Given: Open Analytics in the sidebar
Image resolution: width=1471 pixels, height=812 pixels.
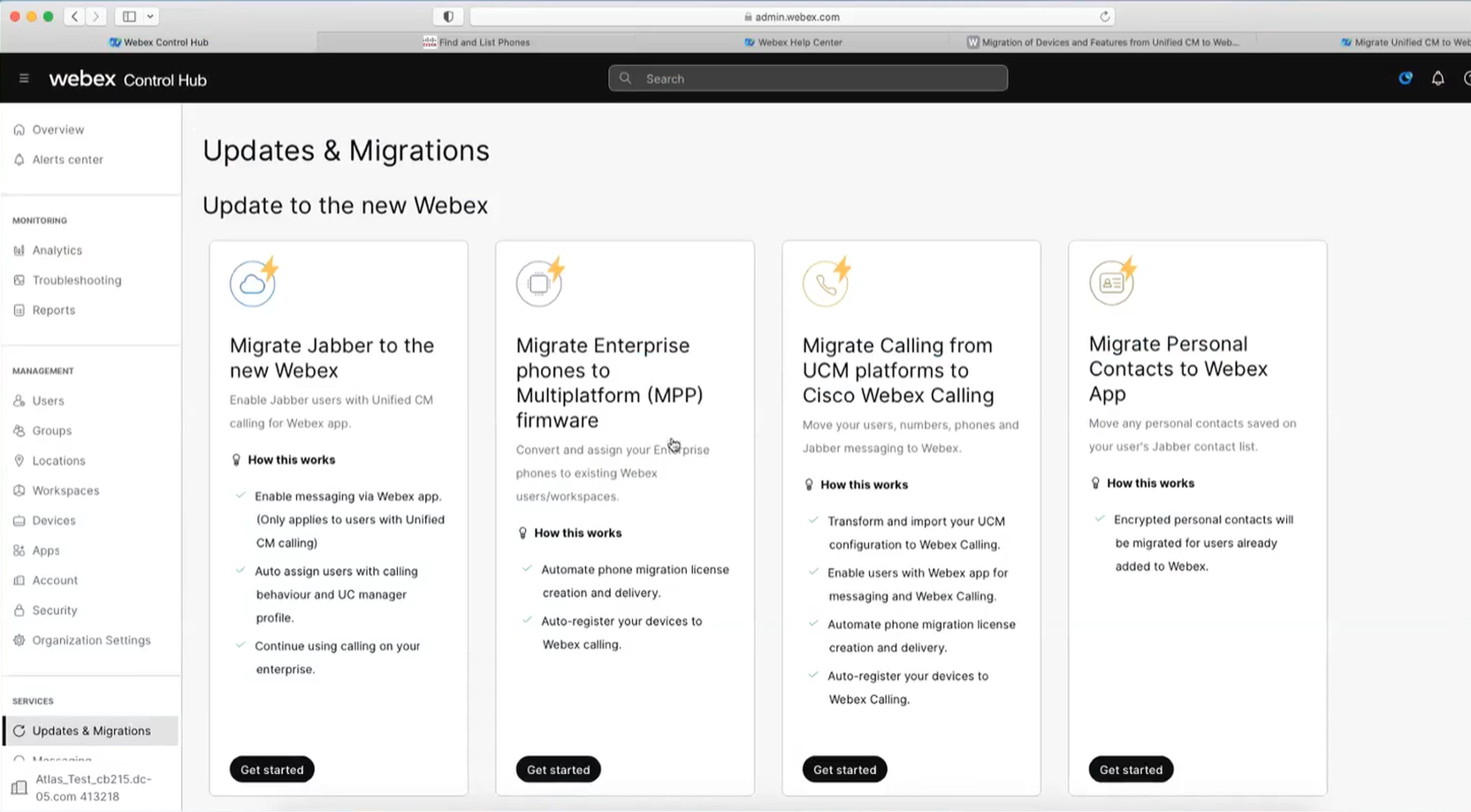Looking at the screenshot, I should [57, 251].
